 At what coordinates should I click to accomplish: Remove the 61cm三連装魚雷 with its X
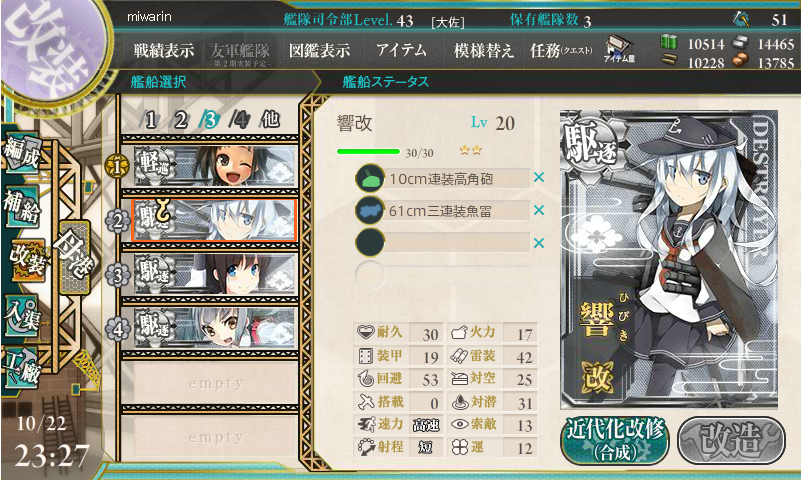[x=538, y=210]
